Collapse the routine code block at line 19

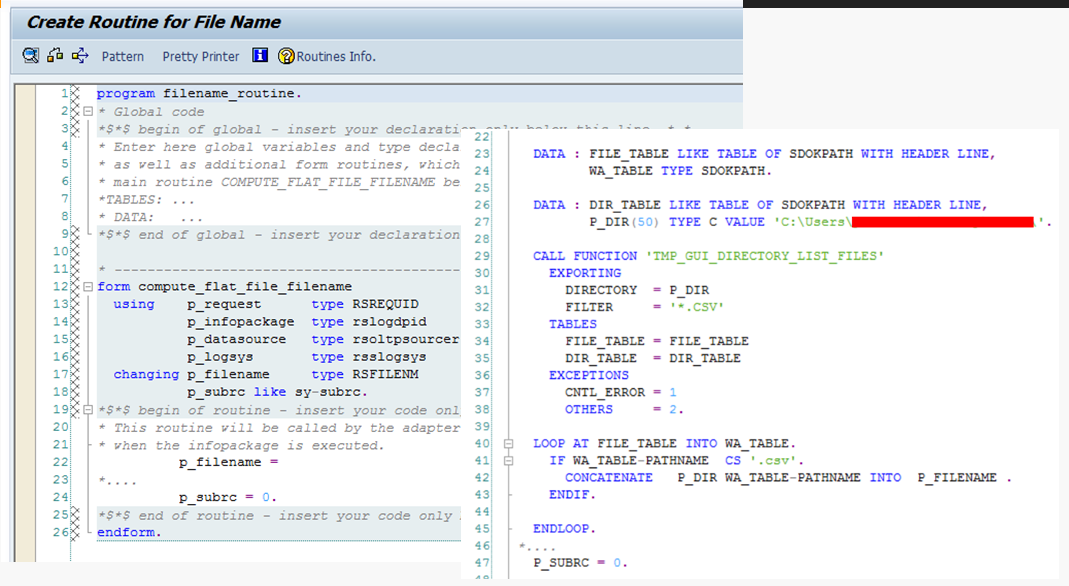(x=86, y=409)
